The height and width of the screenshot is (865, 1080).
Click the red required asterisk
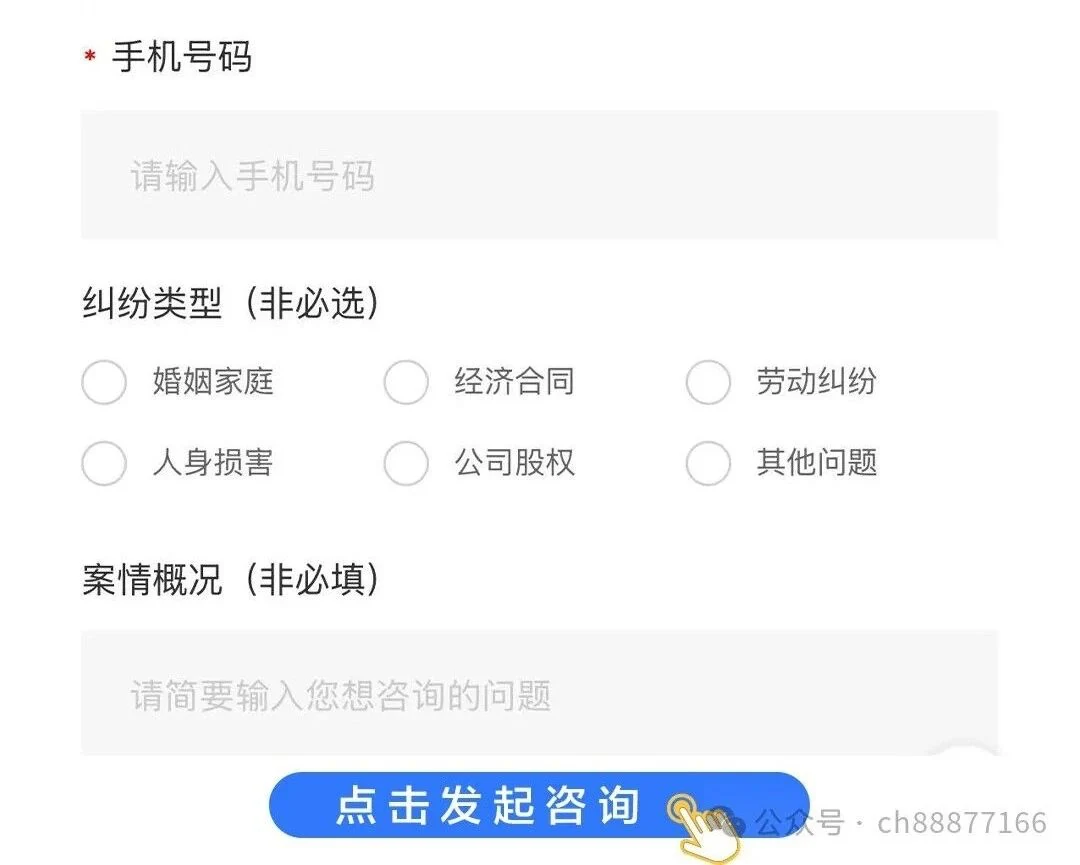(90, 56)
